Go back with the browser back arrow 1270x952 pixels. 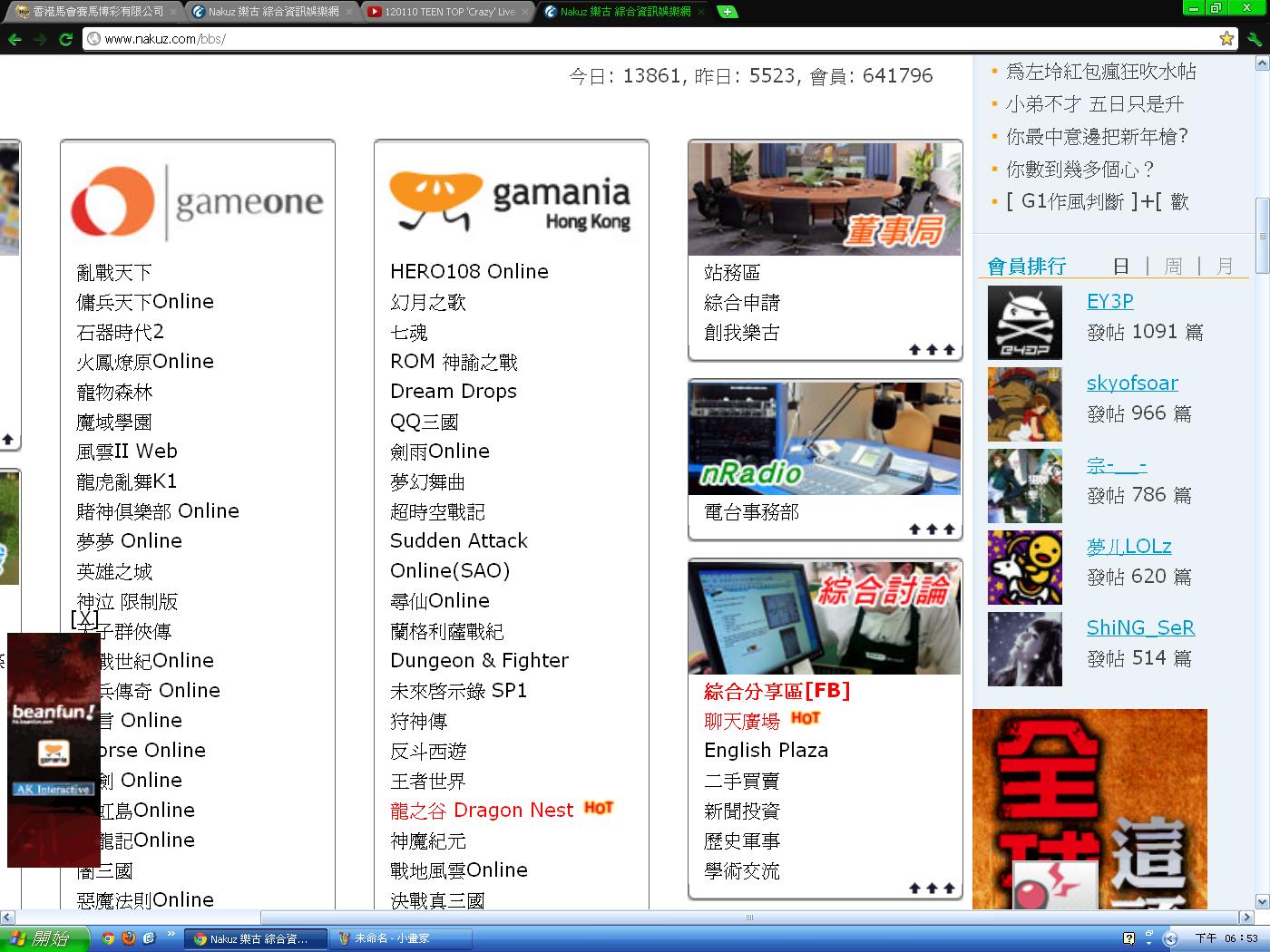tap(15, 39)
